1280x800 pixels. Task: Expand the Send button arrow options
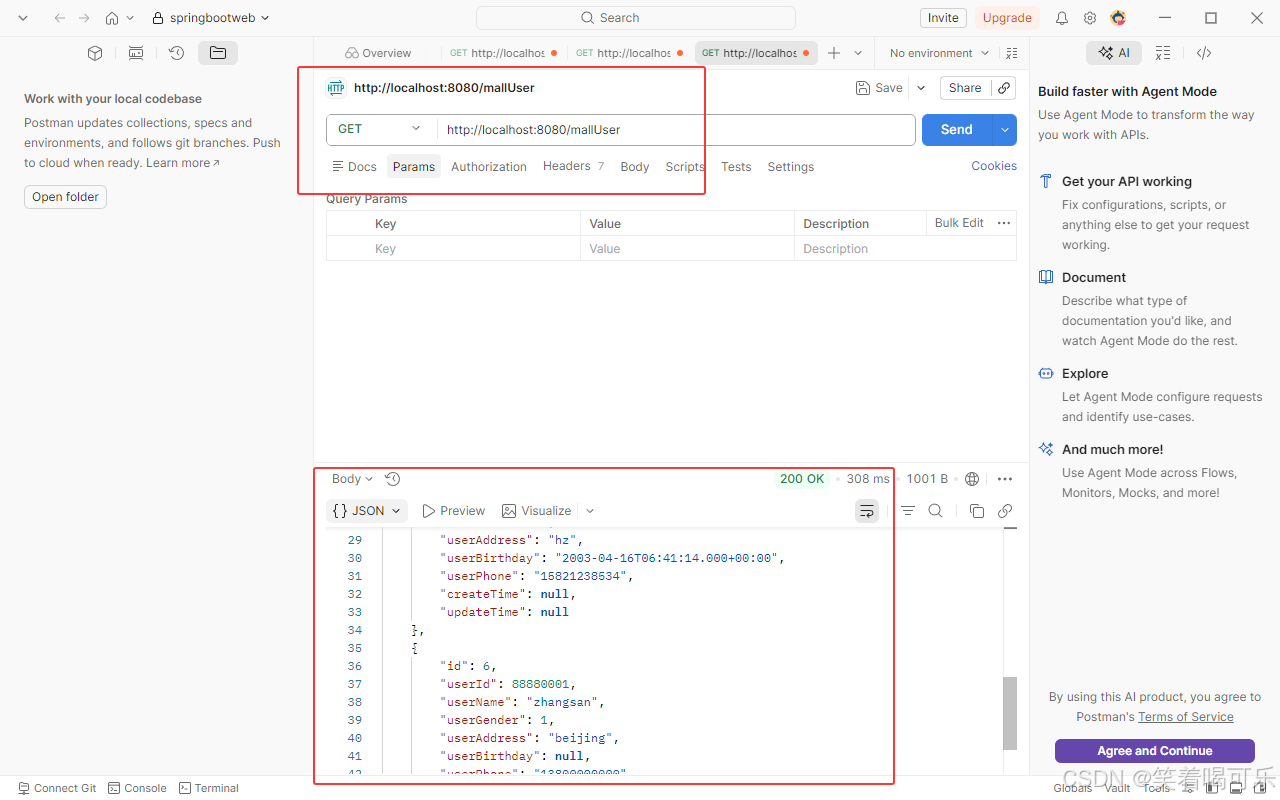click(1005, 130)
